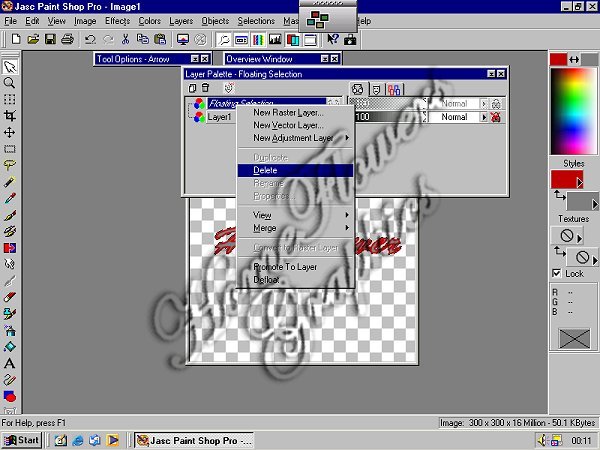This screenshot has width=600, height=450.
Task: Toggle the Color Palette toolbar button
Action: (x=258, y=39)
